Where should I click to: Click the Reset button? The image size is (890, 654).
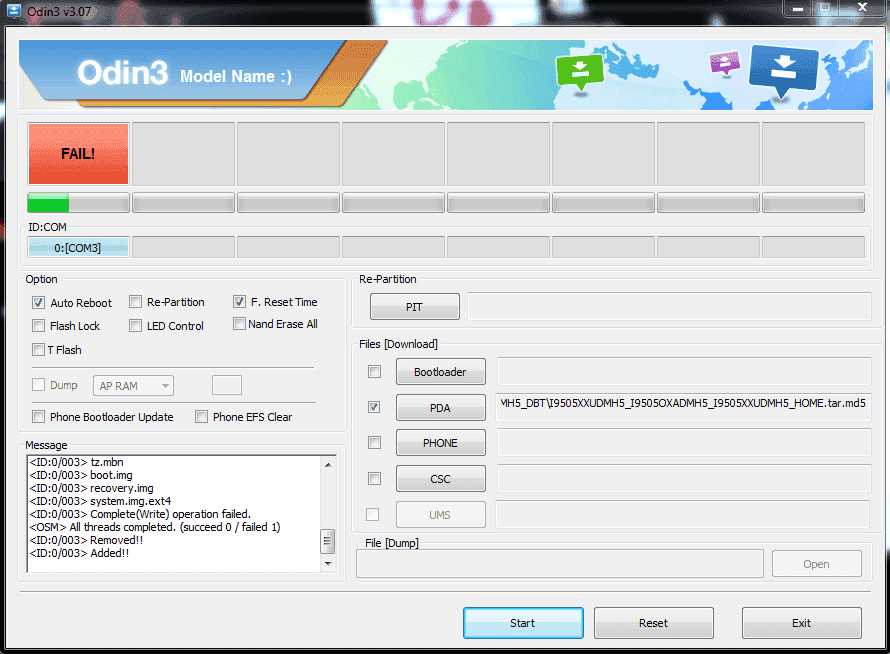pyautogui.click(x=653, y=623)
